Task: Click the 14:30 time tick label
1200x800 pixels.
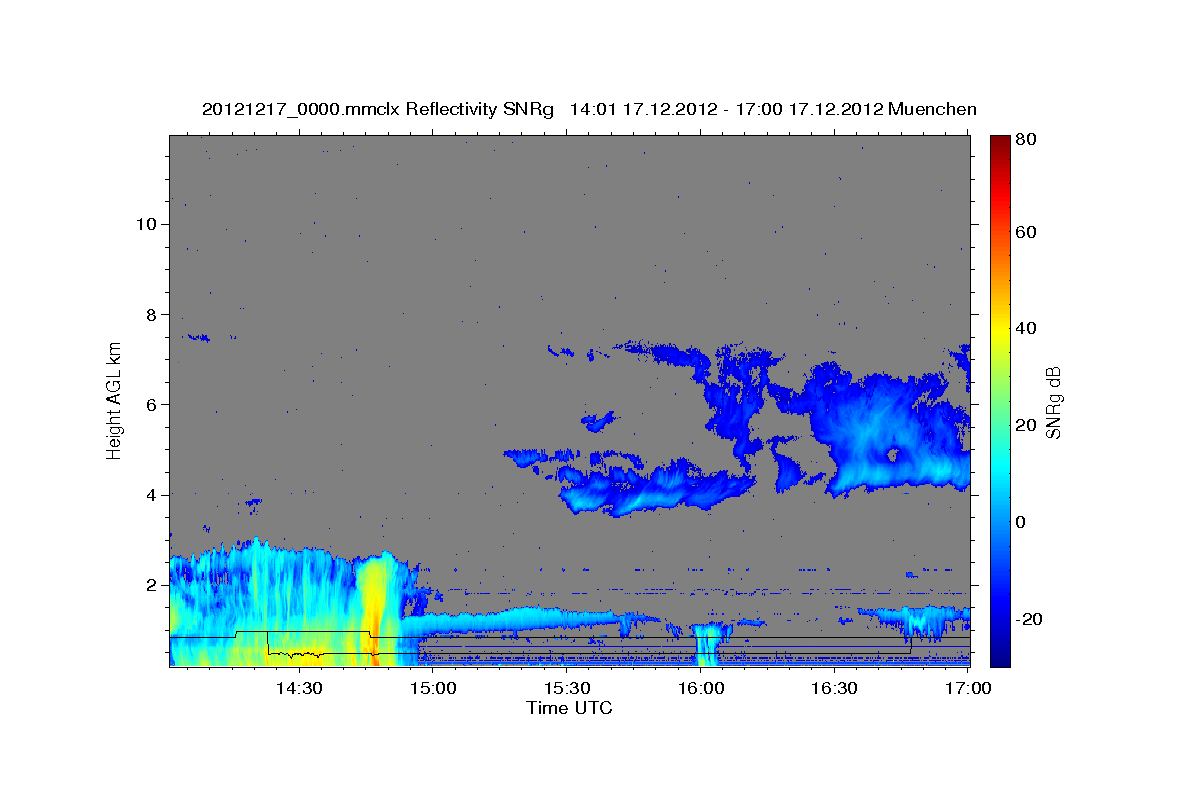Action: click(x=298, y=688)
